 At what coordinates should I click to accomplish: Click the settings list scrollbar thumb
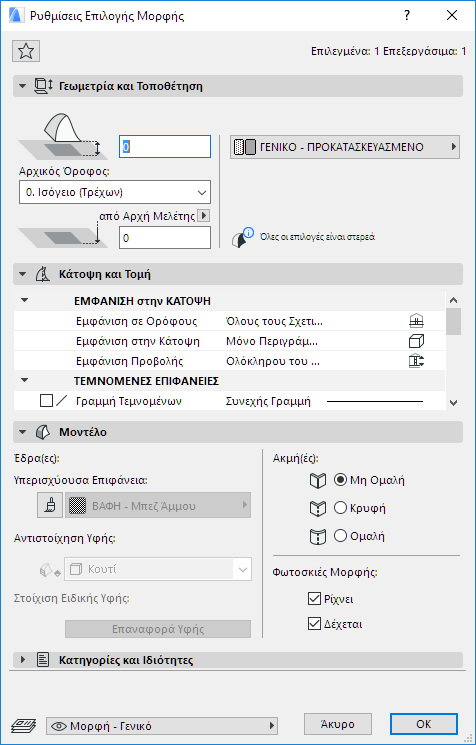(x=454, y=322)
